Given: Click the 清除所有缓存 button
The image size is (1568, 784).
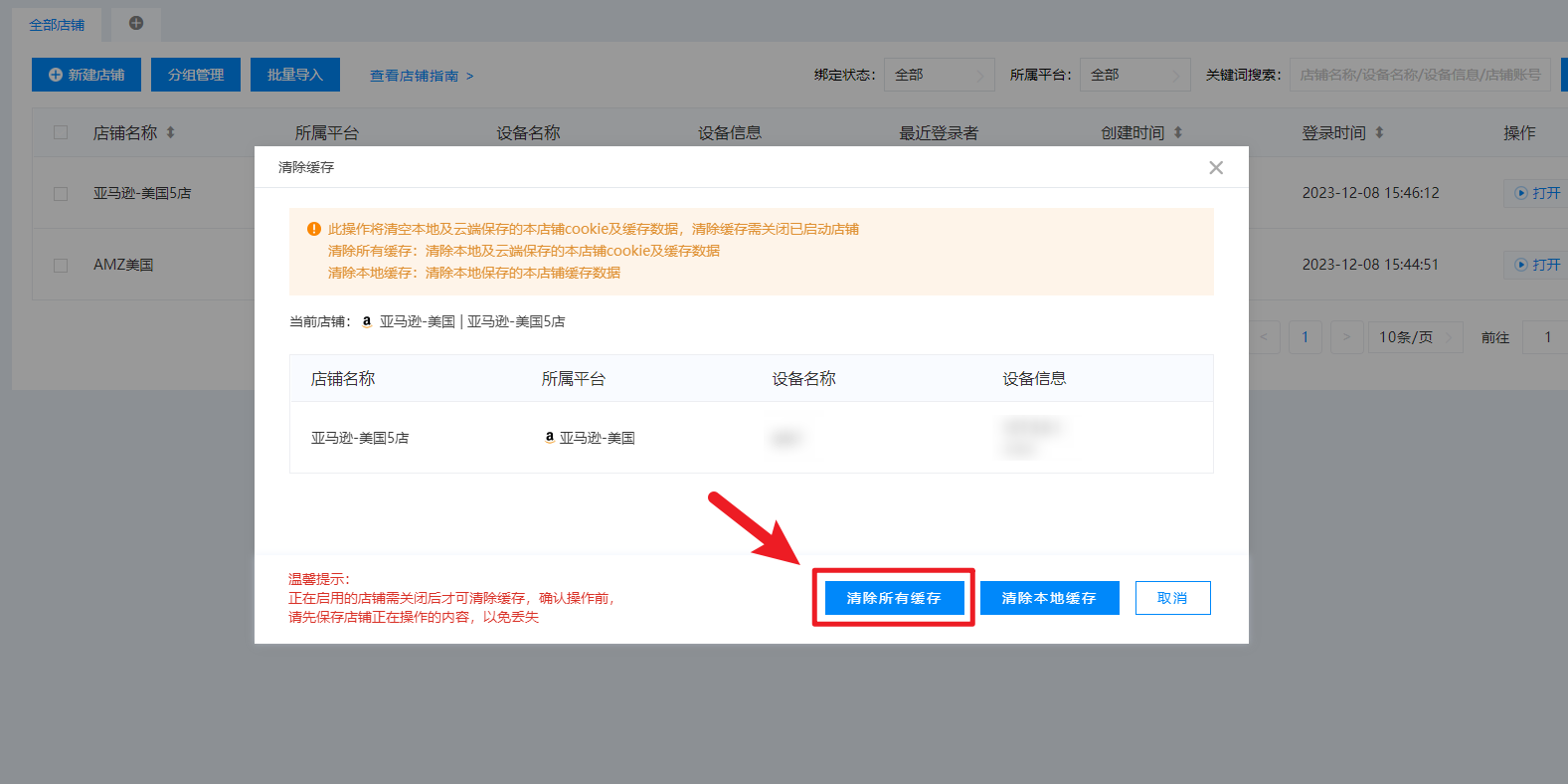Looking at the screenshot, I should click(x=893, y=598).
